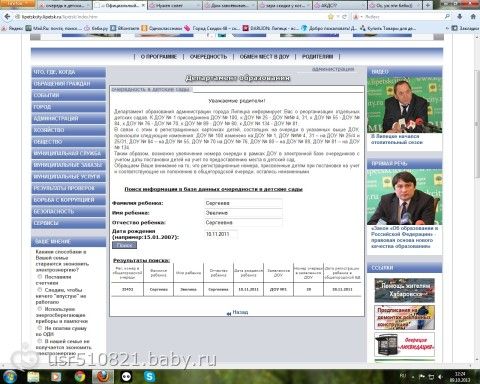Go to the browser home page icon
The image size is (480, 384).
(473, 16)
